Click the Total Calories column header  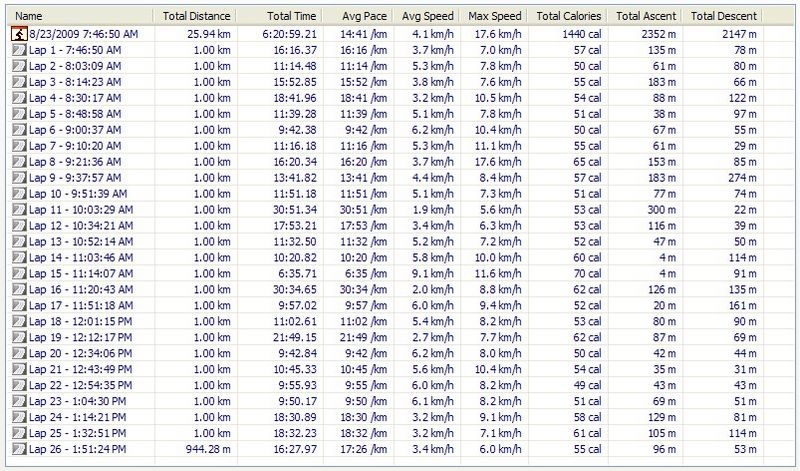coord(568,17)
